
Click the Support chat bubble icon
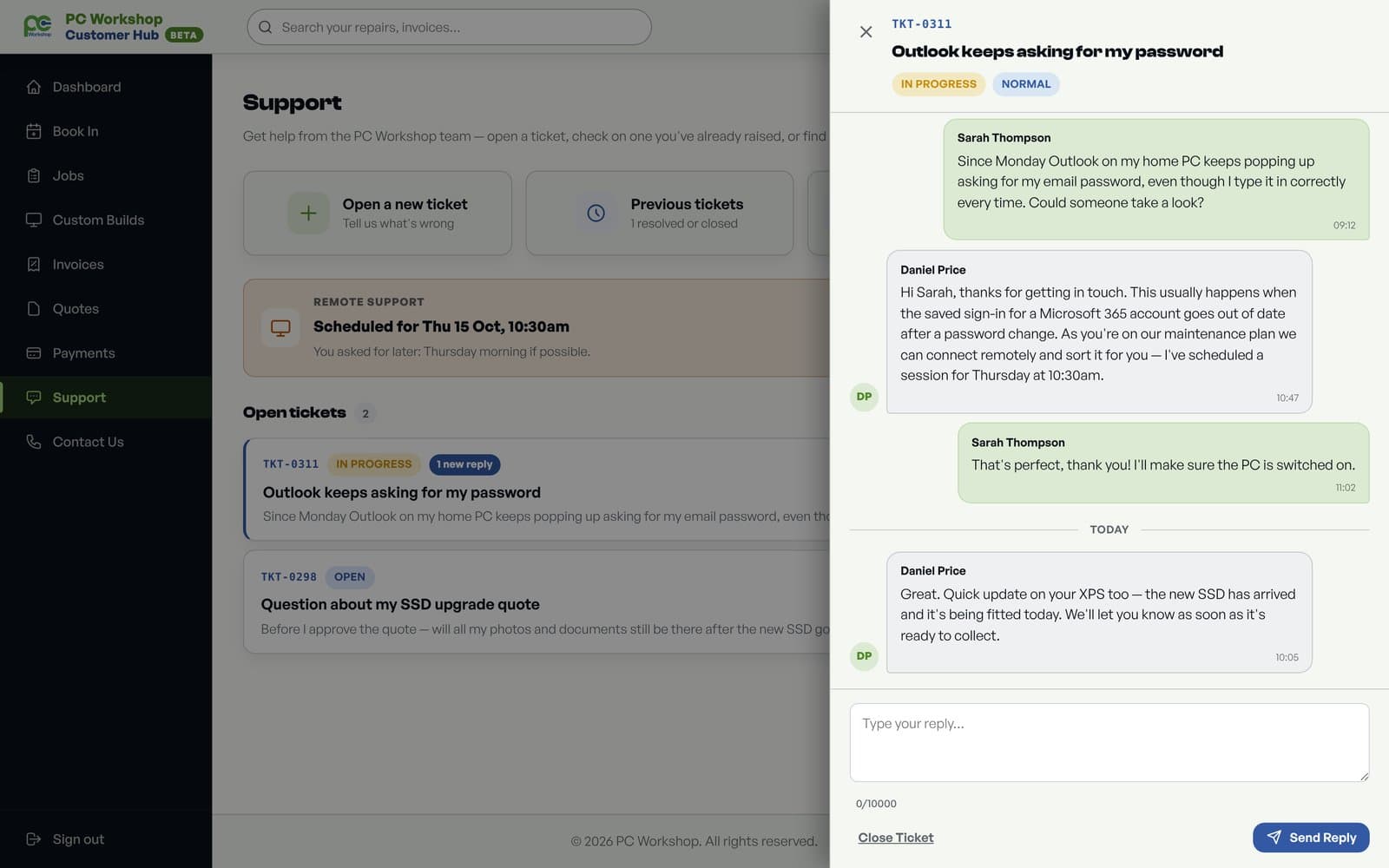click(34, 397)
